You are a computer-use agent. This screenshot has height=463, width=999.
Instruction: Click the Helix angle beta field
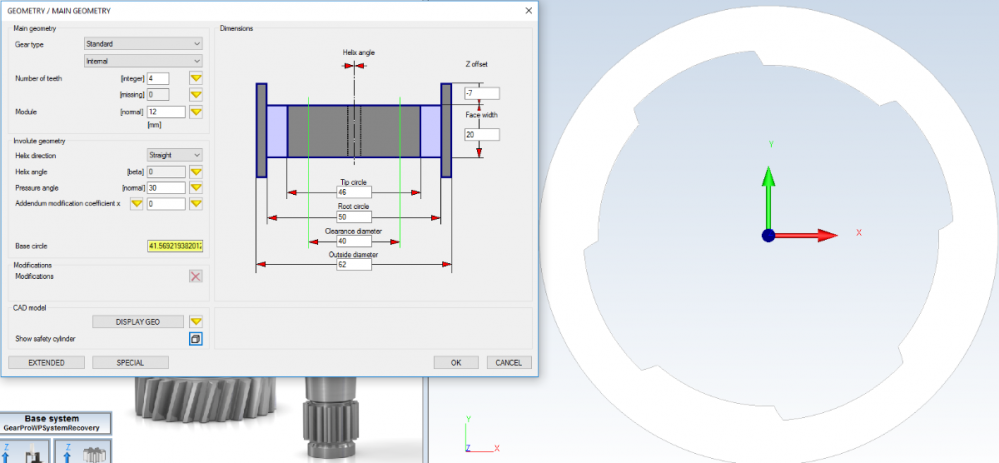(x=166, y=172)
